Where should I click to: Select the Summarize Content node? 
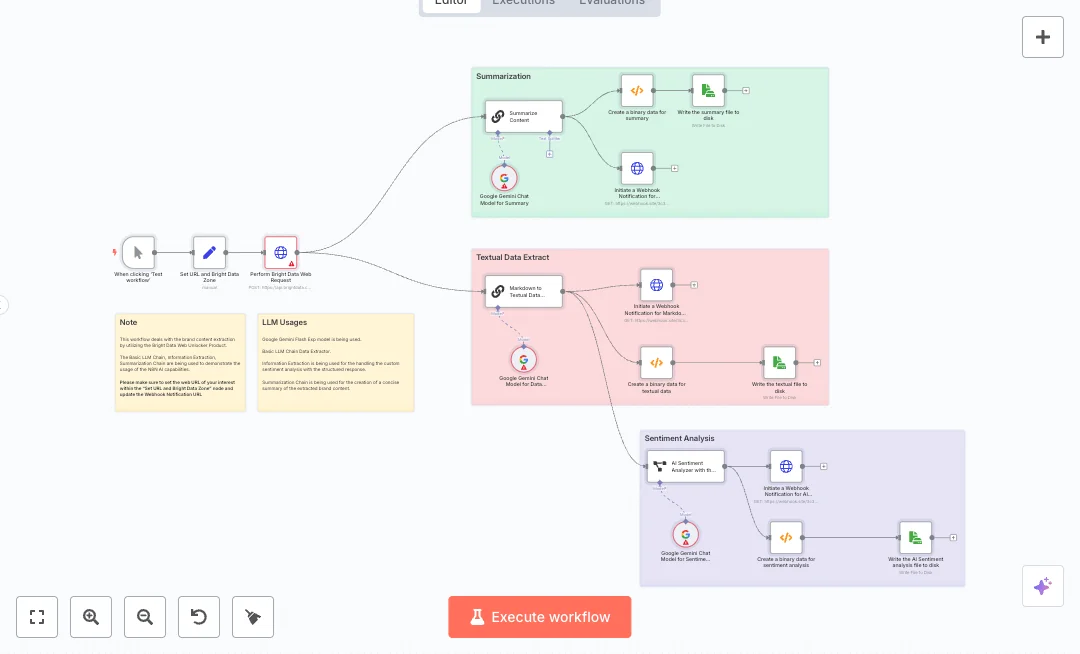[524, 116]
